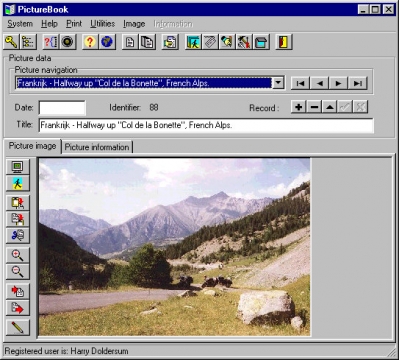This screenshot has width=400, height=360.
Task: Open the Picture navigation dropdown arrow
Action: 278,83
